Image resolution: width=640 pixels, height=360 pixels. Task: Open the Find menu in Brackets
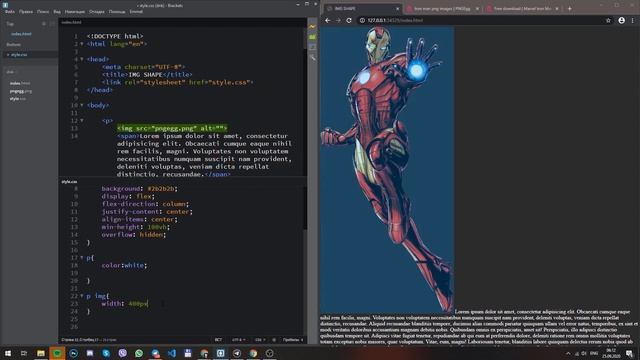pos(43,12)
